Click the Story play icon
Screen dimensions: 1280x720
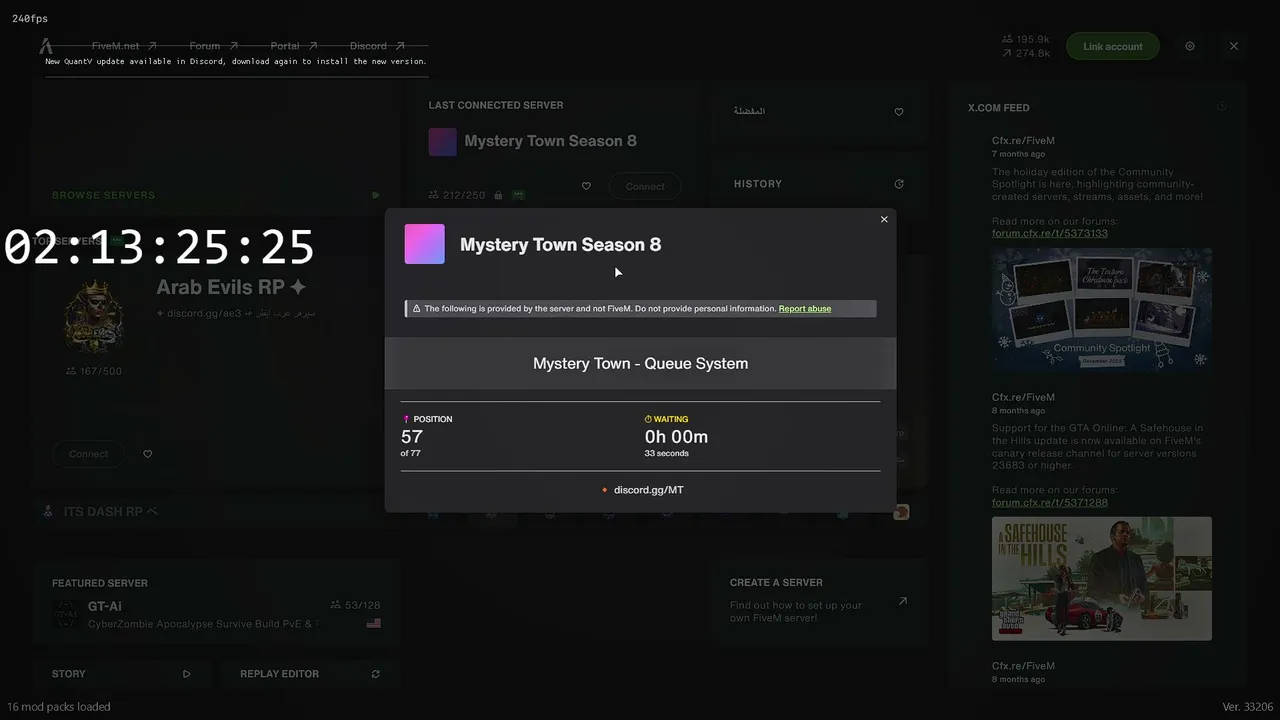pyautogui.click(x=186, y=674)
